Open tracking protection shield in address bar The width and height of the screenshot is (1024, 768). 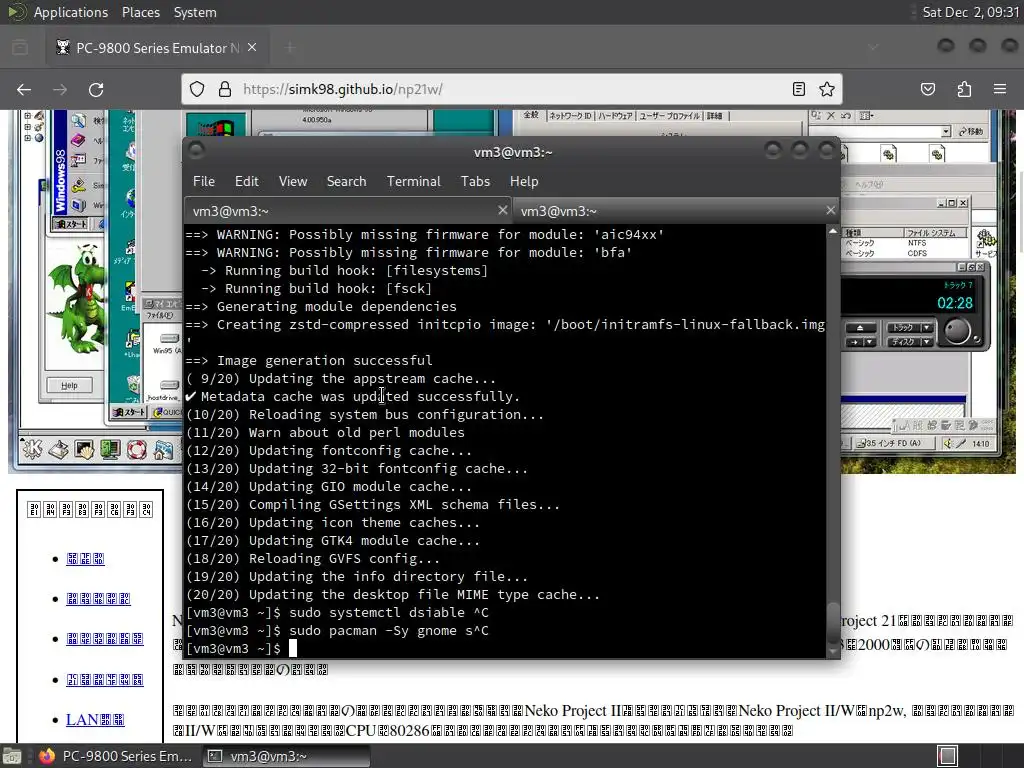click(x=197, y=89)
